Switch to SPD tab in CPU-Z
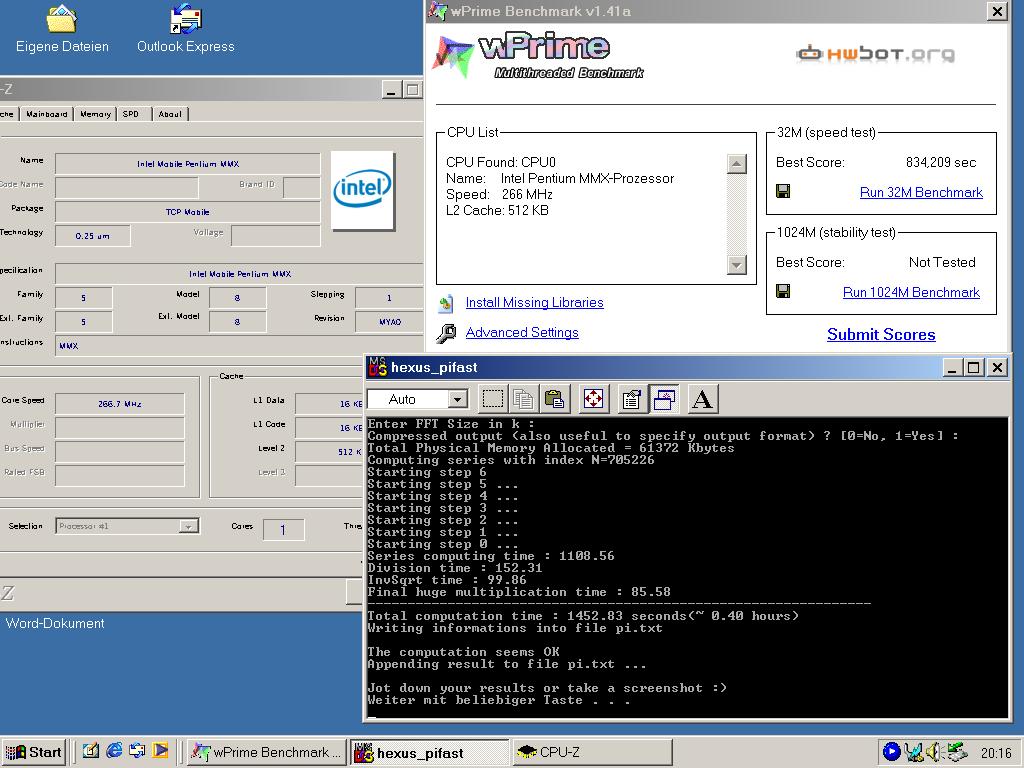This screenshot has width=1024, height=768. [133, 114]
